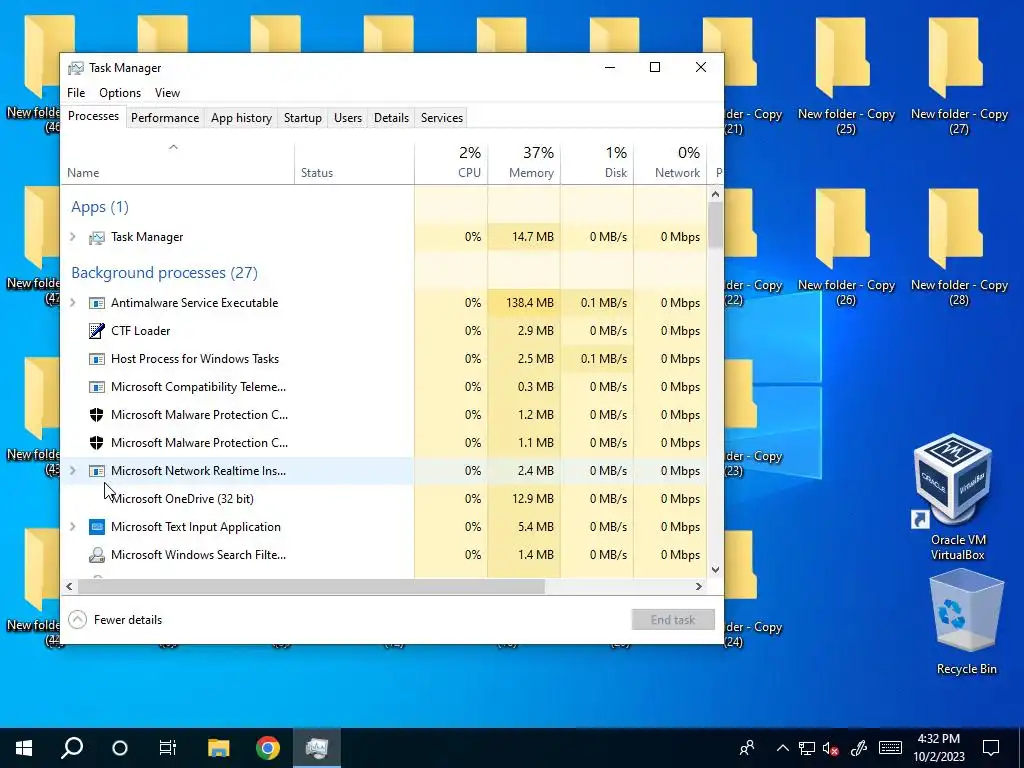Sort by the Status column header
This screenshot has height=768, width=1024.
[354, 163]
